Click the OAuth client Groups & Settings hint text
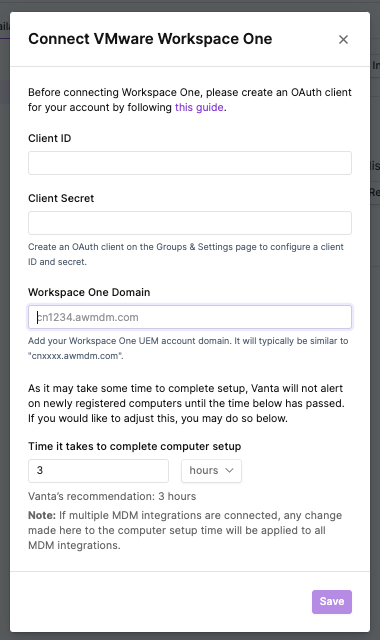380x640 pixels. 186,254
